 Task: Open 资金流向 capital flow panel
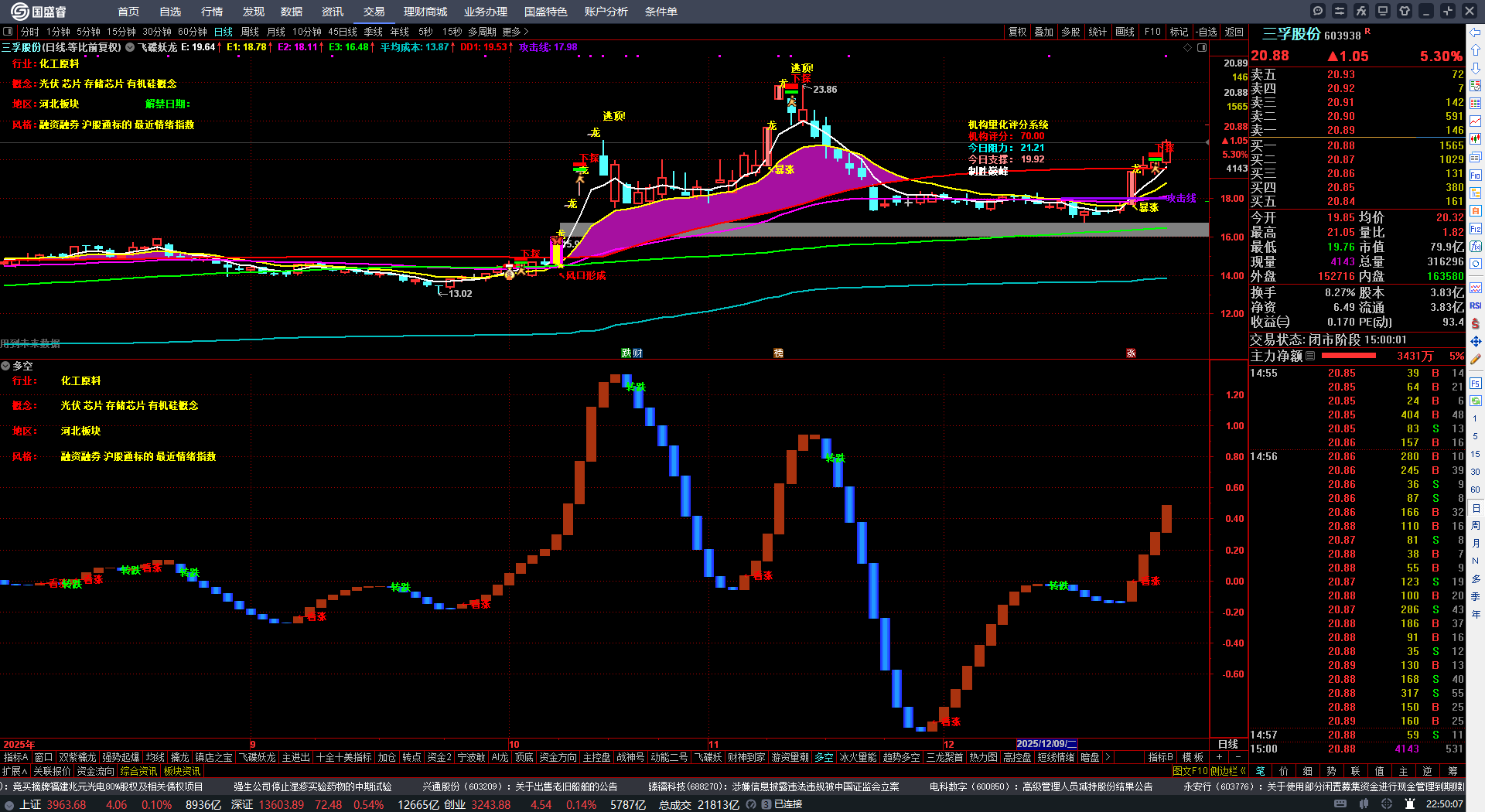95,771
